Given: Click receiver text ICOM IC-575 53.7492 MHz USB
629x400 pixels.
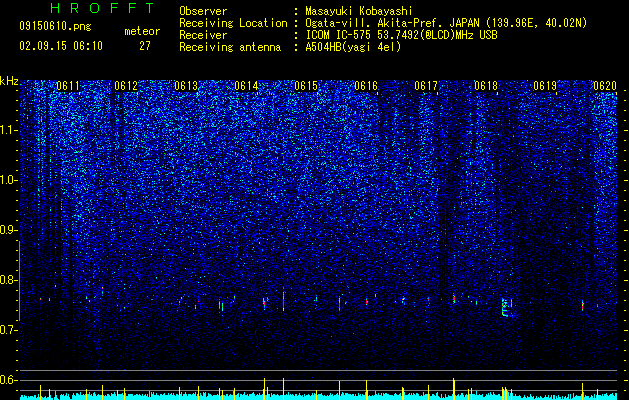Looking at the screenshot, I should coord(401,35).
